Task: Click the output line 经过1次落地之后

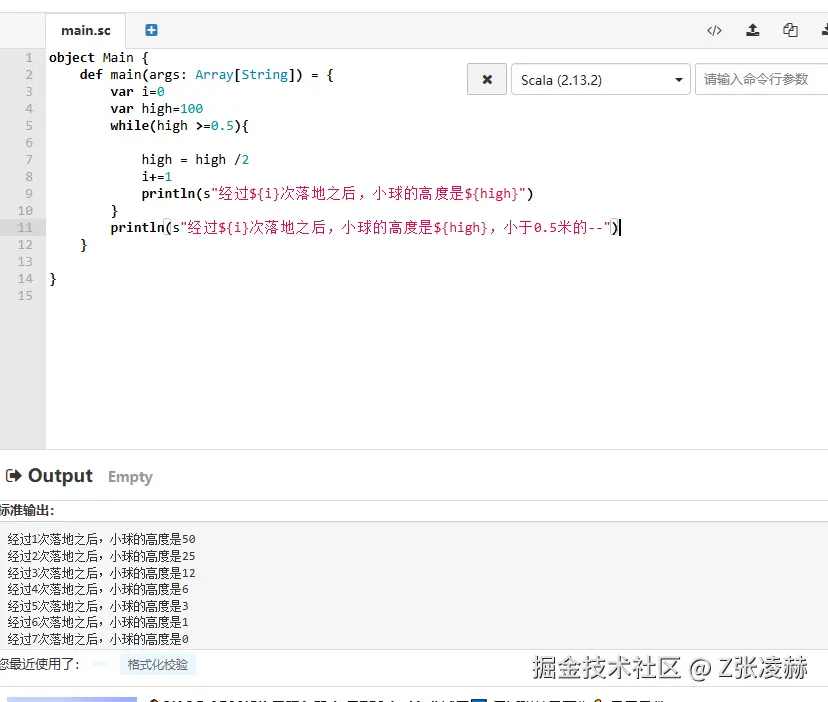Action: tap(100, 539)
